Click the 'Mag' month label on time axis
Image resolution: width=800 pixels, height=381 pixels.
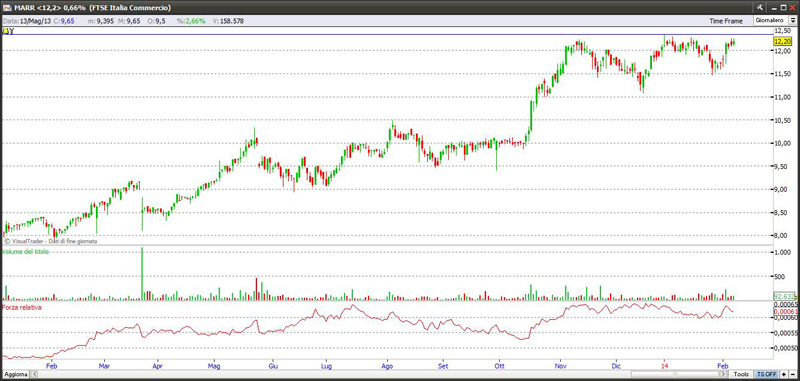[x=214, y=366]
